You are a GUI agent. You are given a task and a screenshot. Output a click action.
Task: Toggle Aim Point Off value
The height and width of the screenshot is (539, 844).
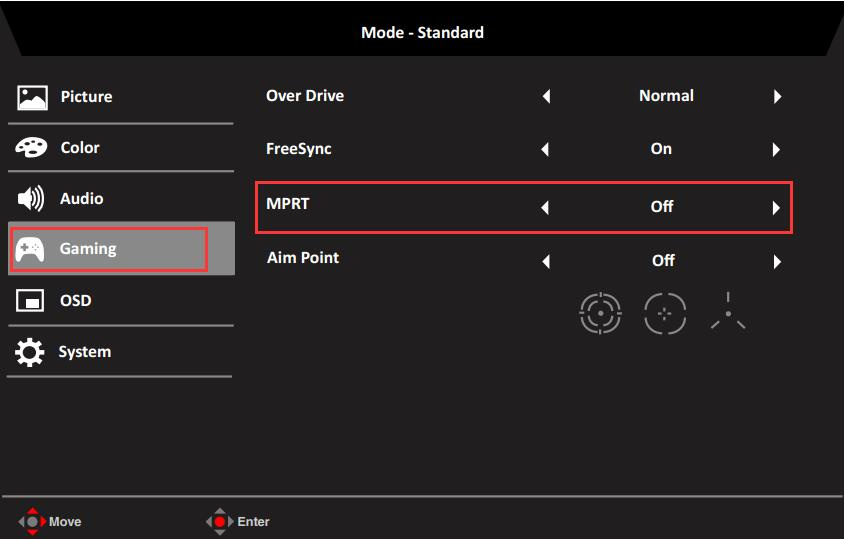(663, 260)
